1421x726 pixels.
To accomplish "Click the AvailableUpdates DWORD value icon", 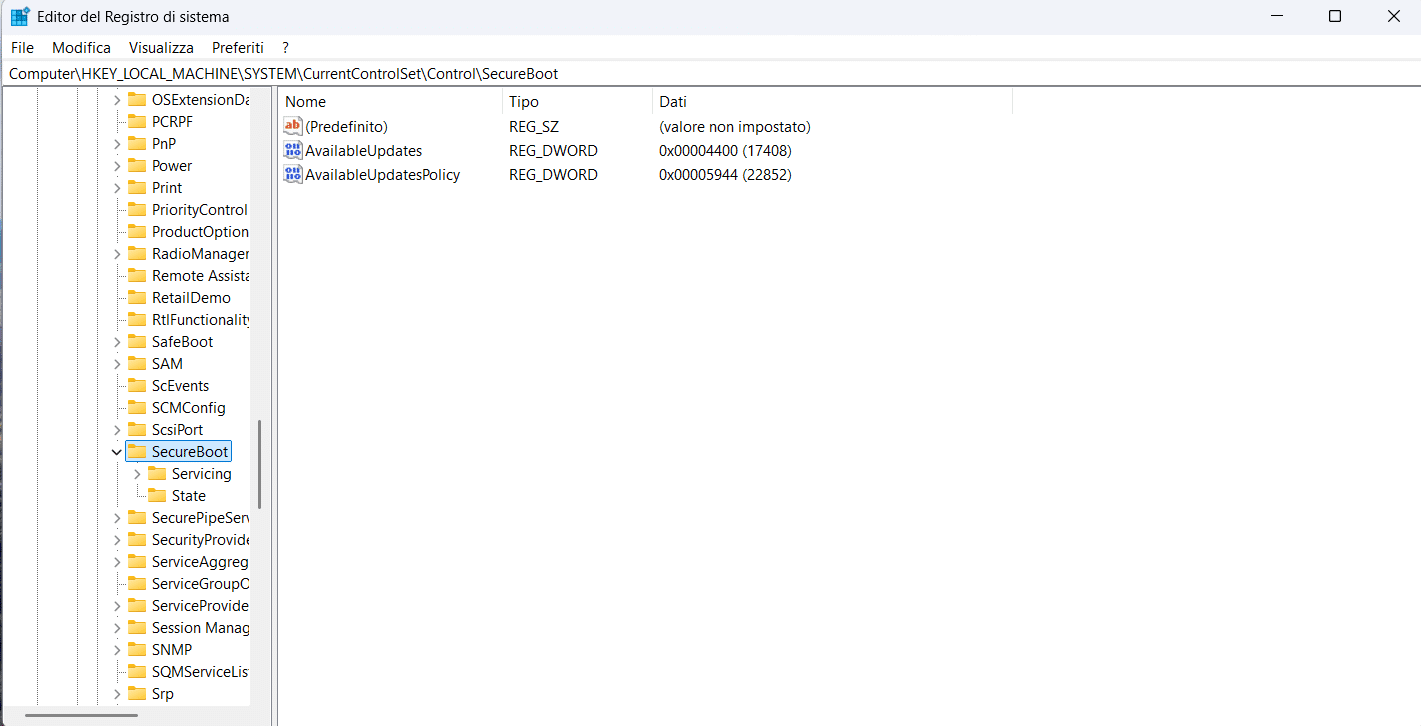I will click(x=293, y=151).
